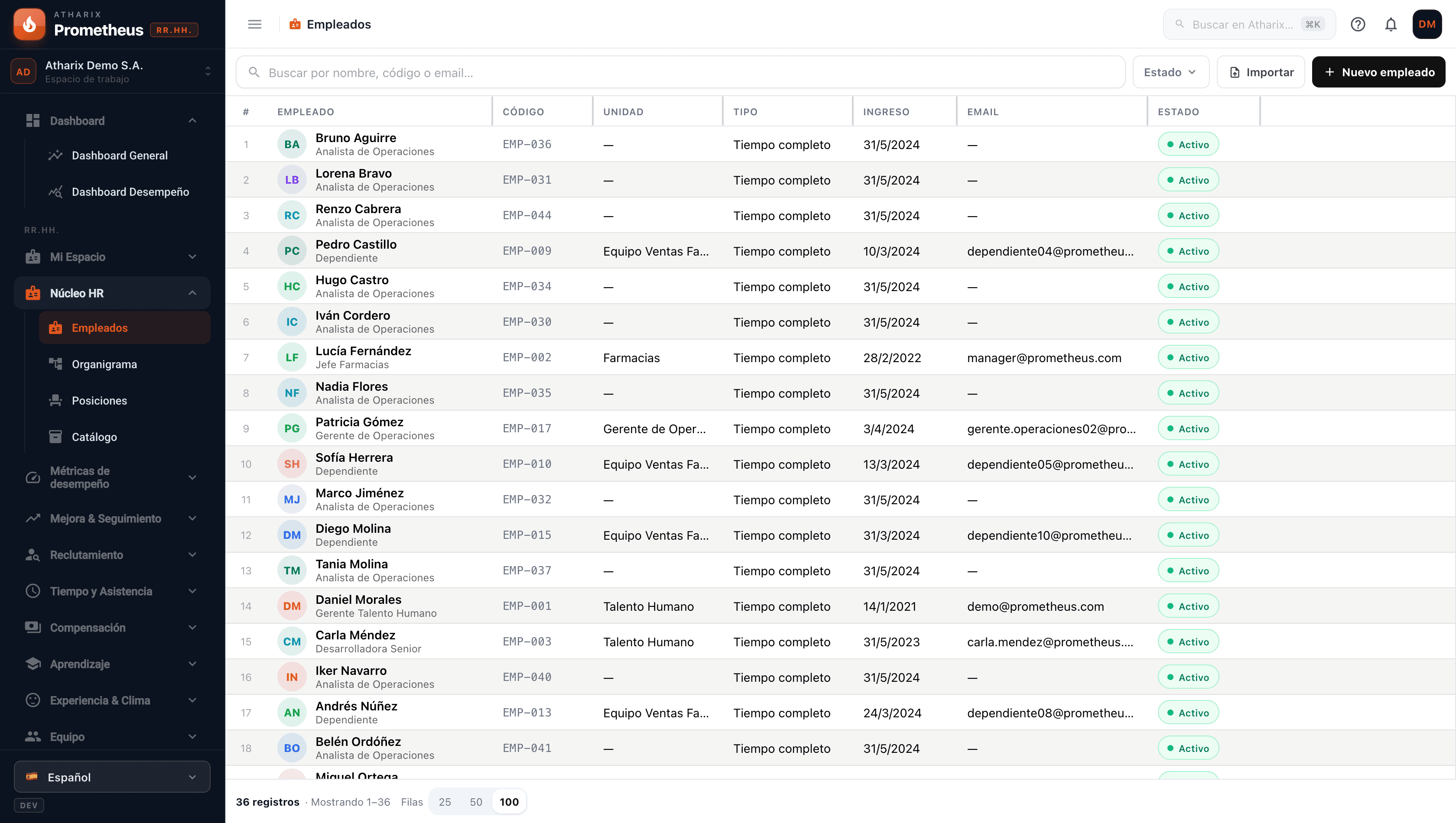Expand the Compensación section chevron
This screenshot has width=1456, height=823.
click(192, 627)
